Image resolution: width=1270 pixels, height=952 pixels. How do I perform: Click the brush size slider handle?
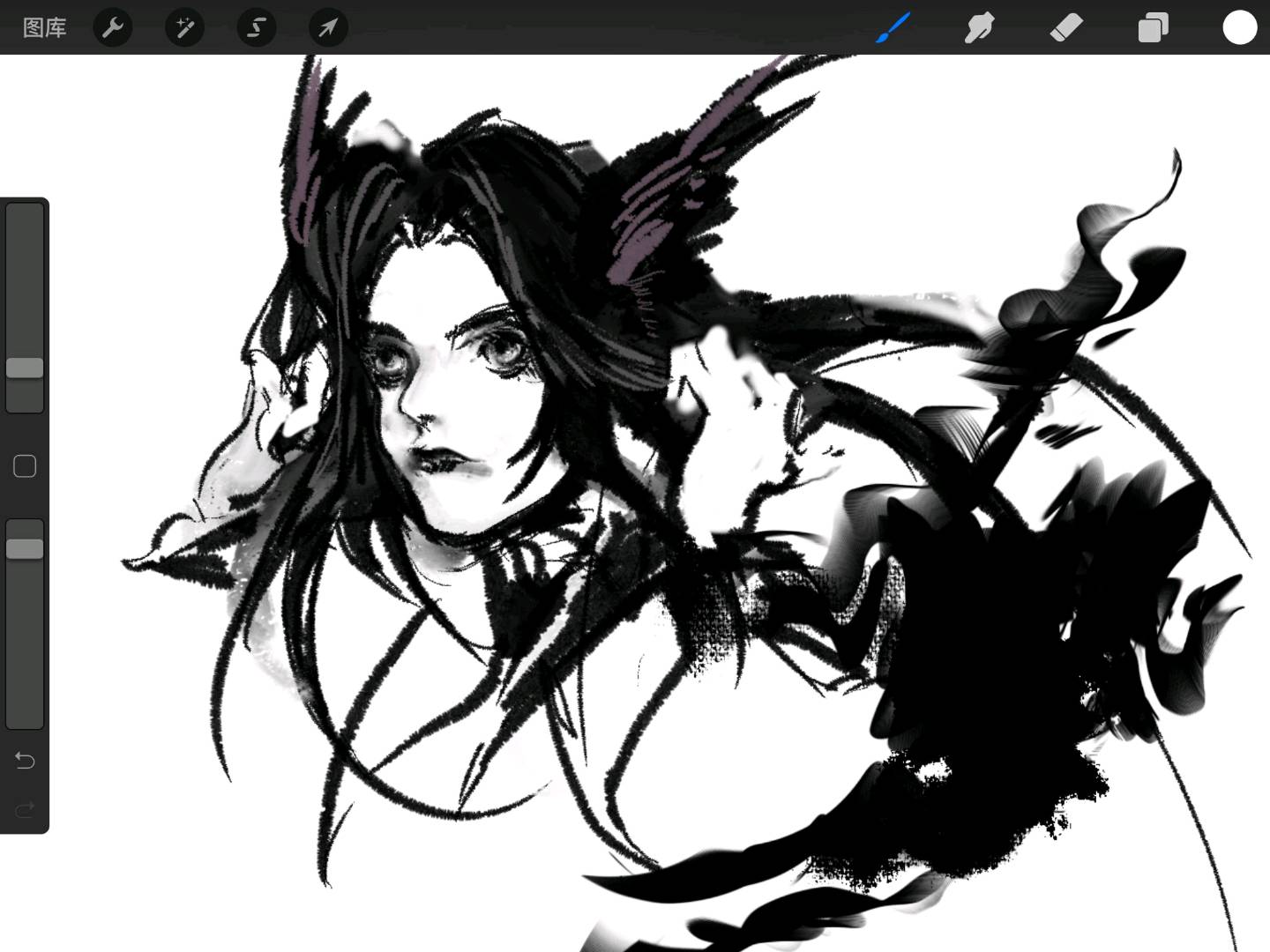25,368
